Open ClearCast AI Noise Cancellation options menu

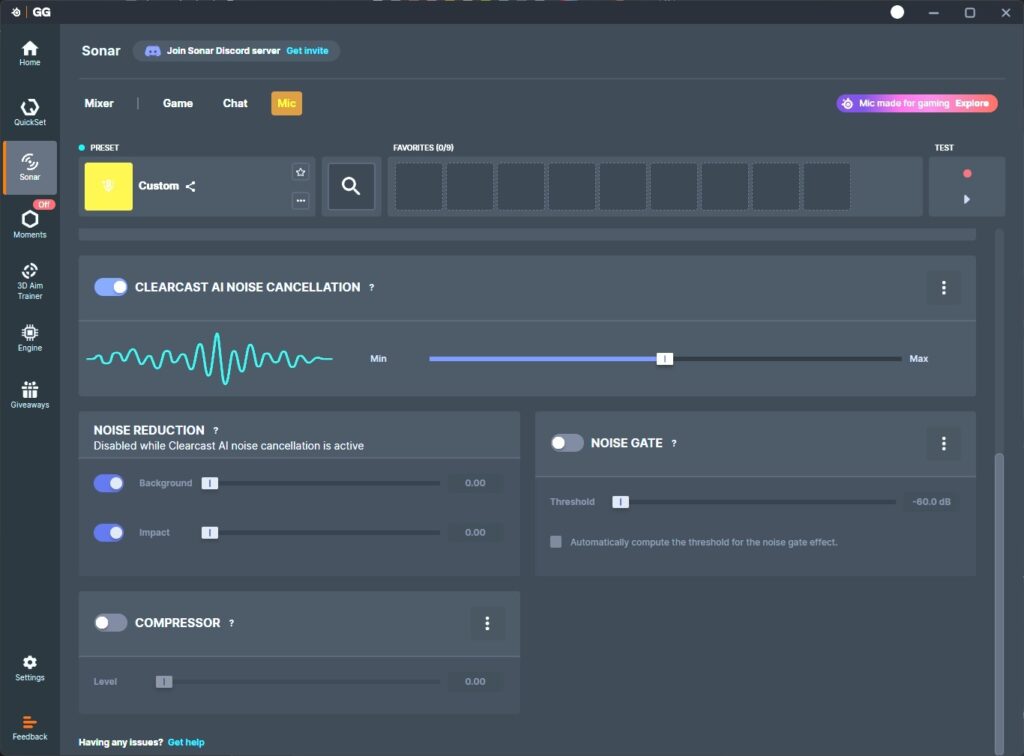click(944, 288)
